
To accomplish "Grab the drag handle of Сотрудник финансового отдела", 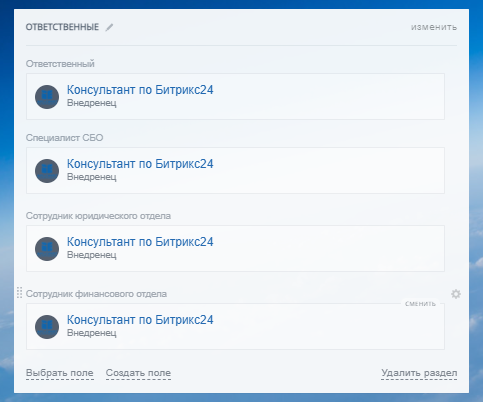I will 20,293.
